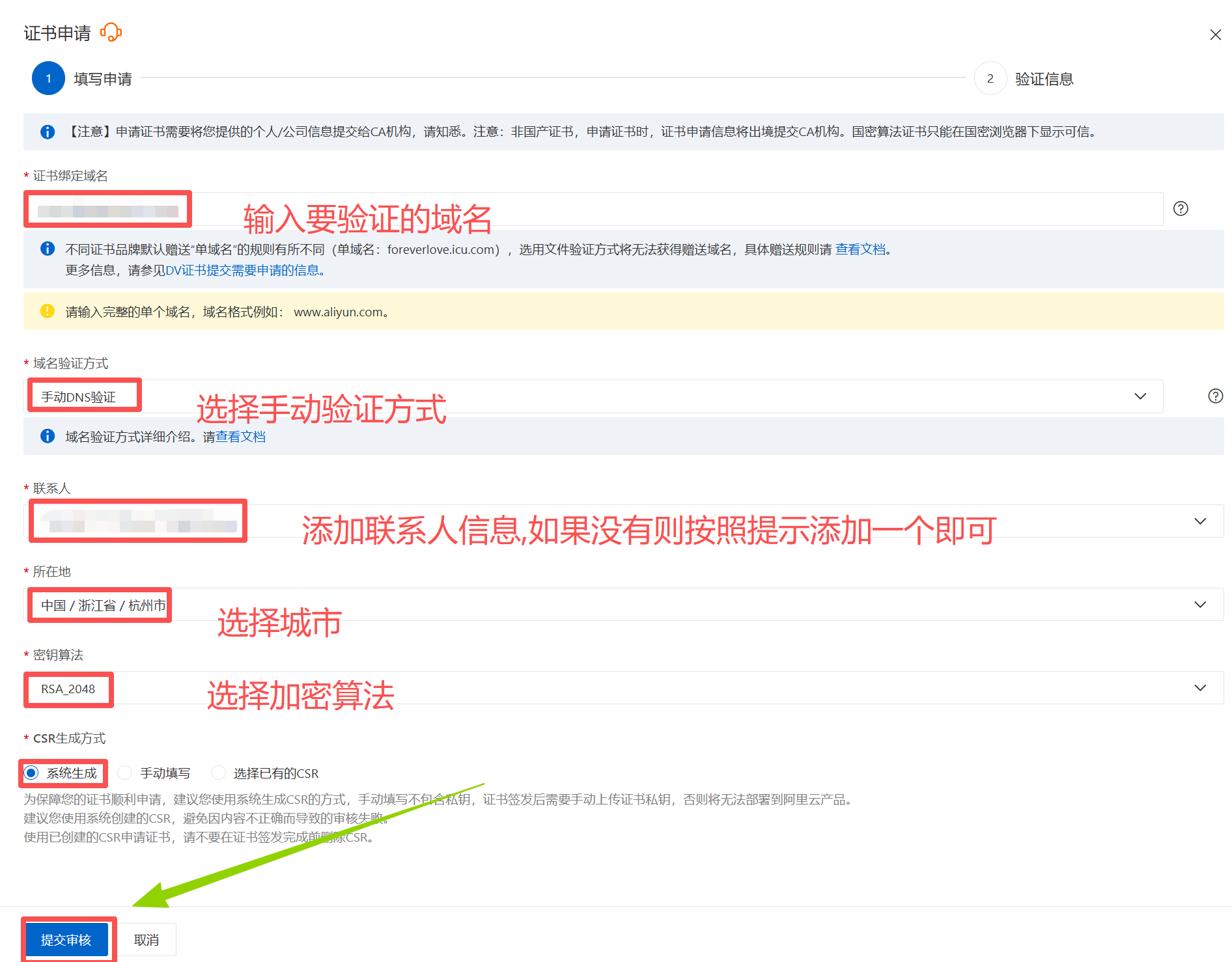The height and width of the screenshot is (962, 1232).
Task: Select 系统生成 CSR radio button
Action: [x=31, y=773]
